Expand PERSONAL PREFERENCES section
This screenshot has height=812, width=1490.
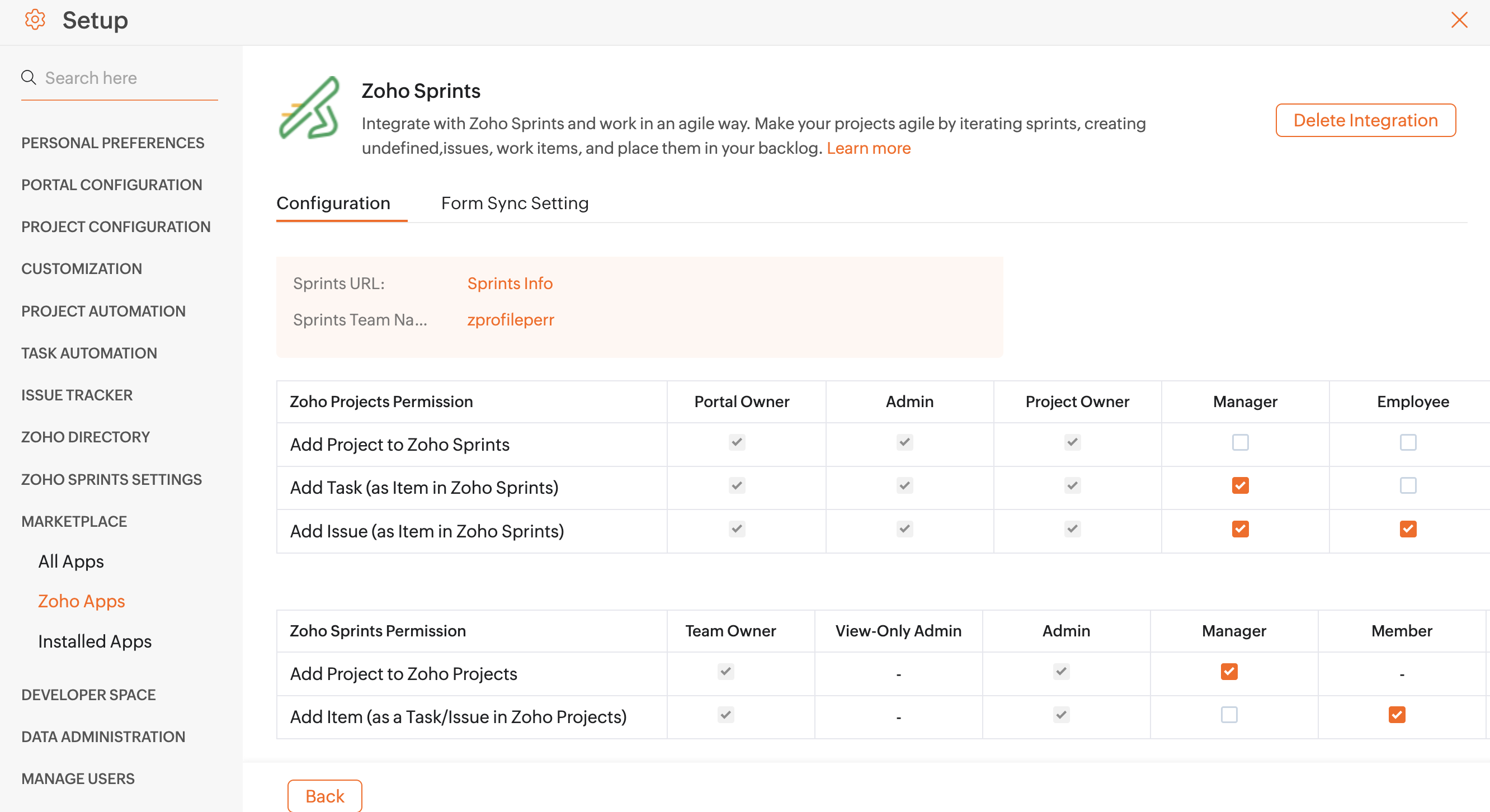tap(113, 143)
